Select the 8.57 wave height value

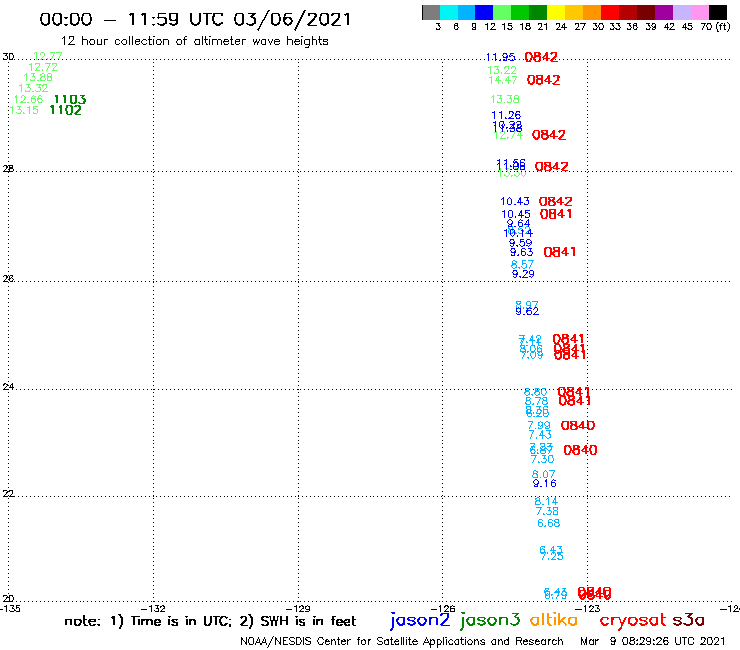[x=522, y=264]
